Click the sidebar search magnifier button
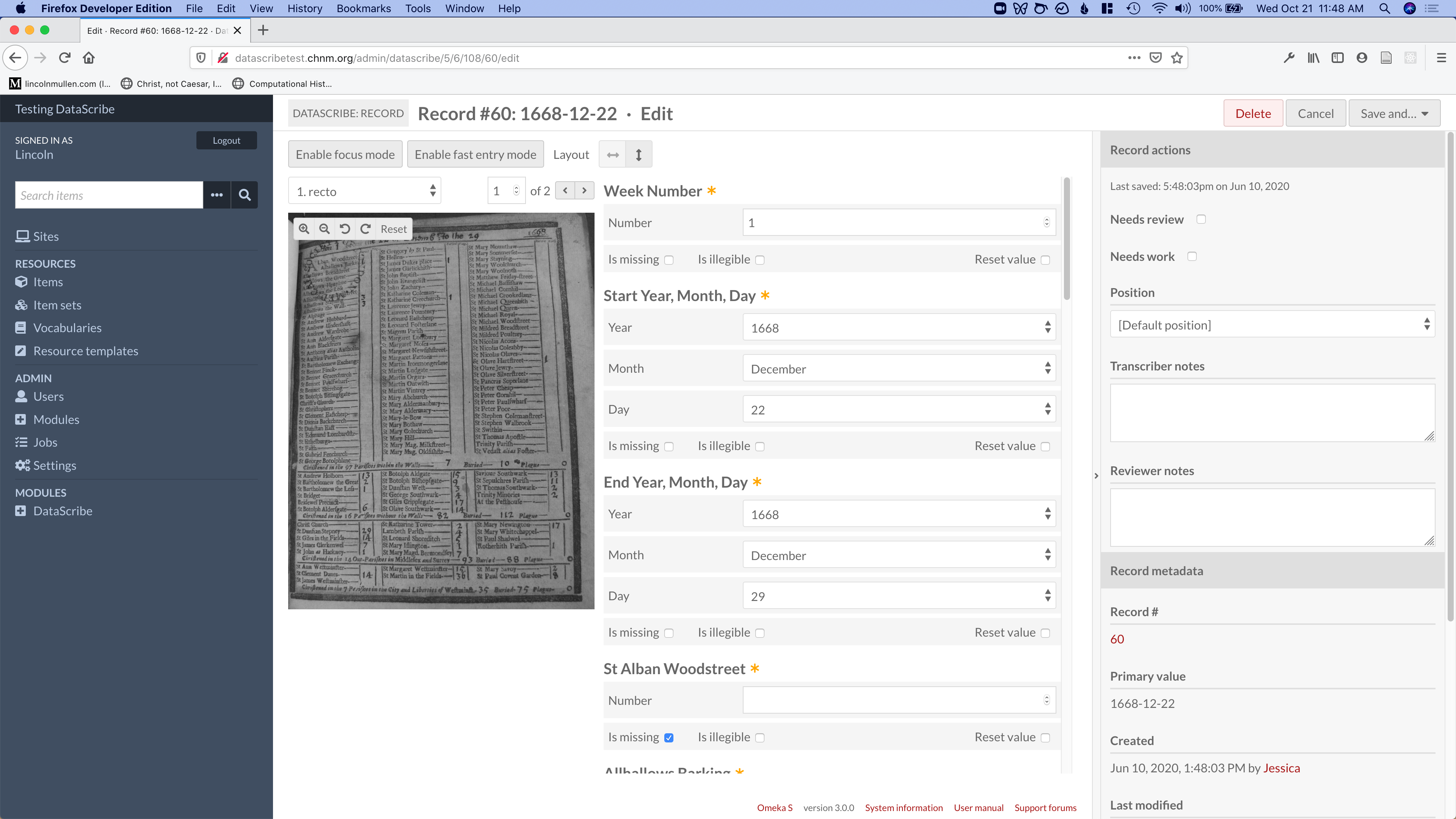The height and width of the screenshot is (819, 1456). (x=244, y=195)
